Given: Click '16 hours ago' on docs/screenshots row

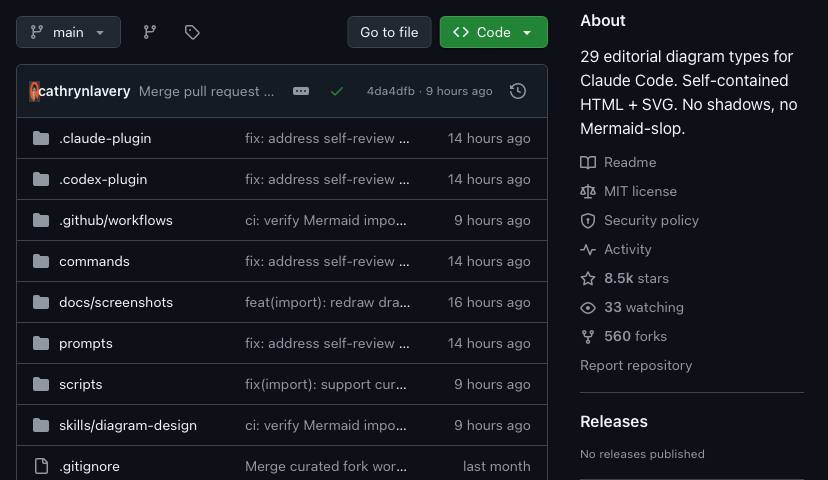Looking at the screenshot, I should (x=489, y=303).
